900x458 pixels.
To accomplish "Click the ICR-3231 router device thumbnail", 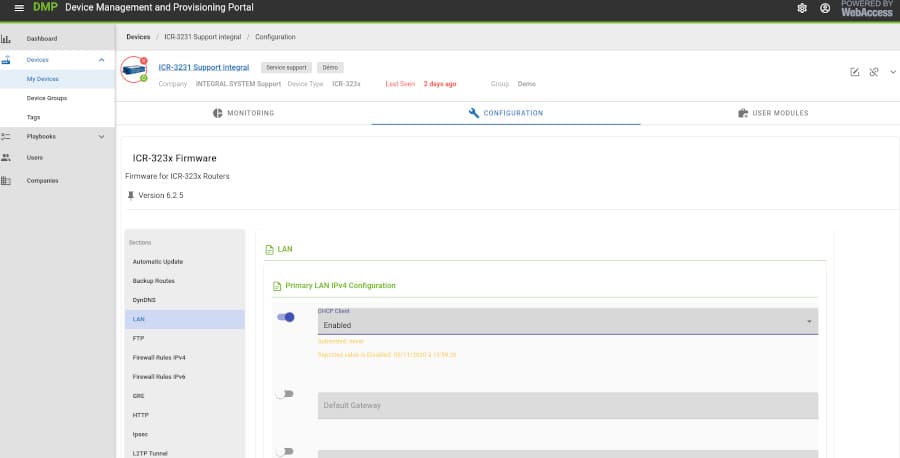I will pos(135,69).
